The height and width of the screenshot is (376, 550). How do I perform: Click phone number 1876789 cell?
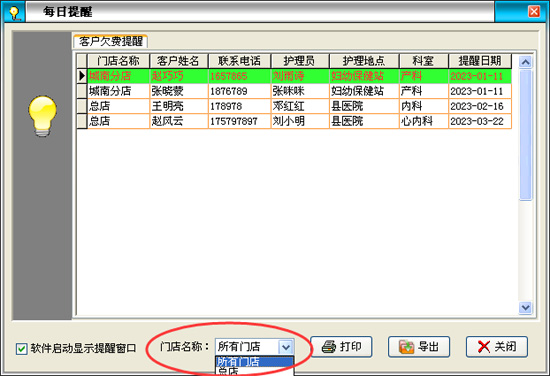(240, 91)
